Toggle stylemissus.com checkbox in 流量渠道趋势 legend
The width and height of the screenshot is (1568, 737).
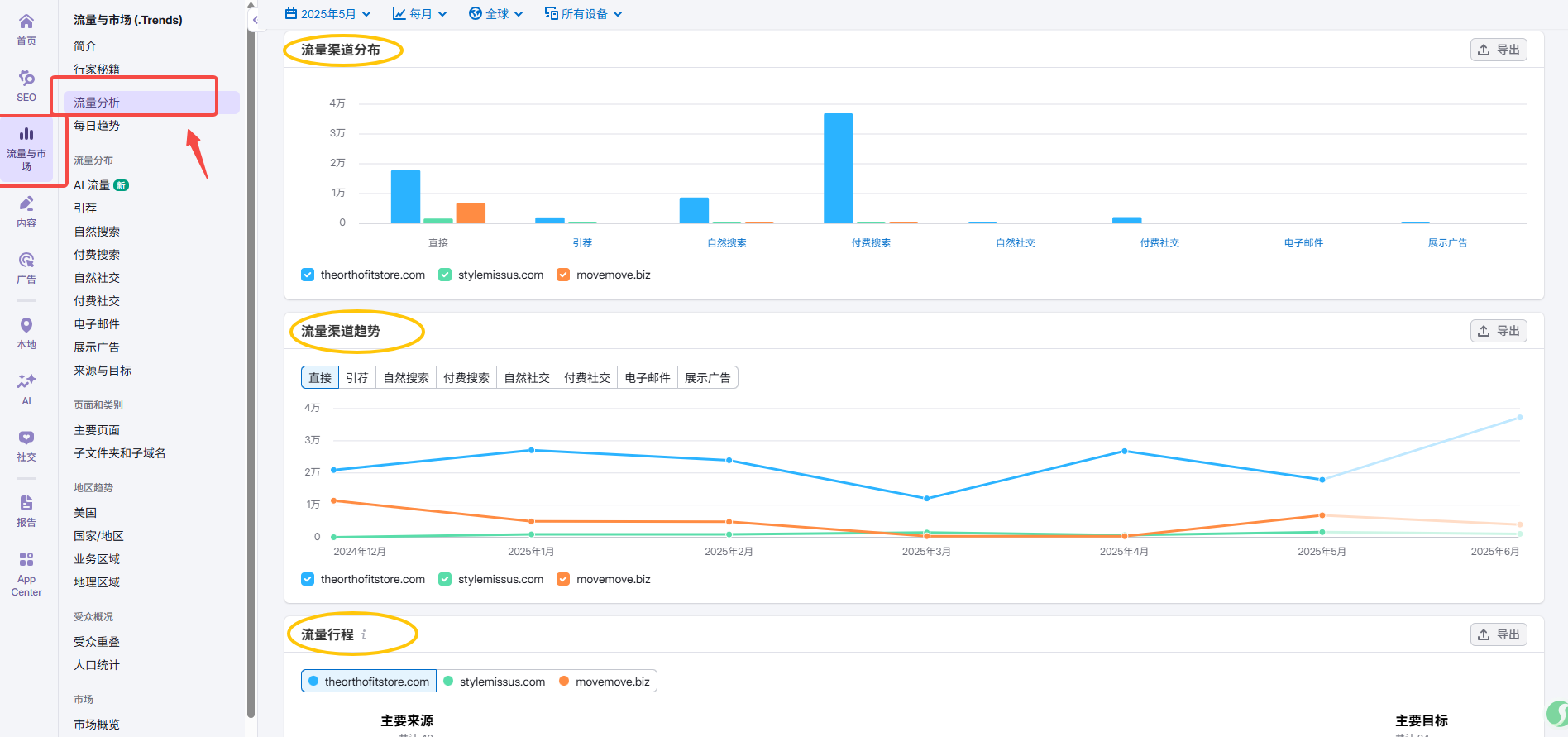445,579
